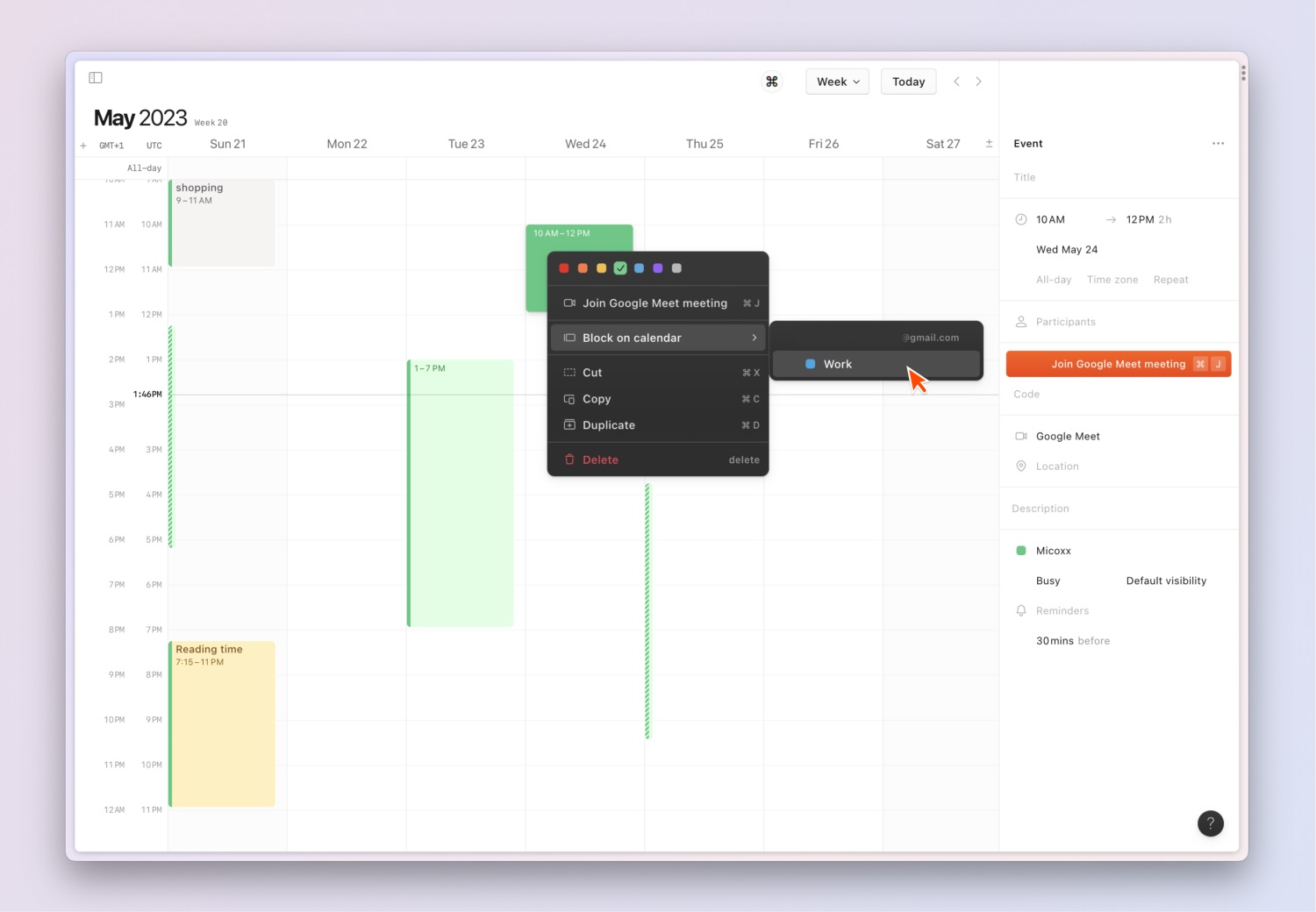Viewport: 1316px width, 912px height.
Task: Change the Busy status
Action: (1048, 581)
